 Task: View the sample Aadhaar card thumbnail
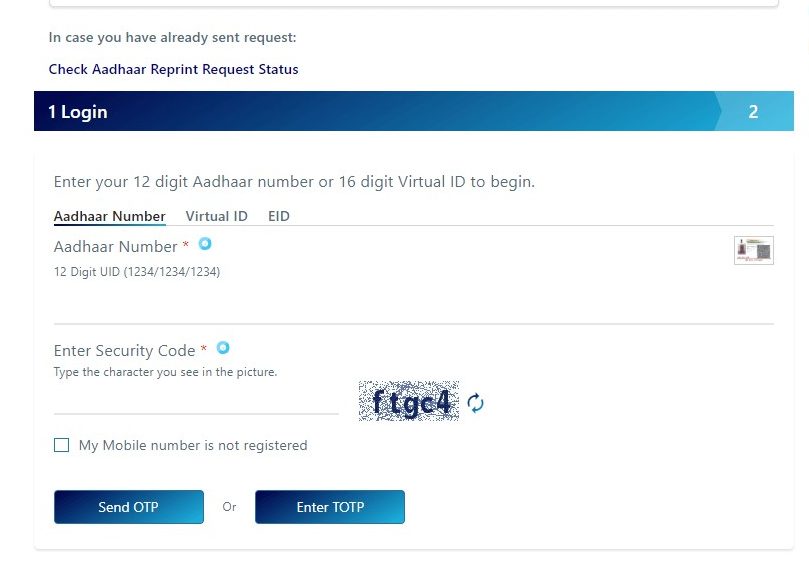click(x=753, y=250)
